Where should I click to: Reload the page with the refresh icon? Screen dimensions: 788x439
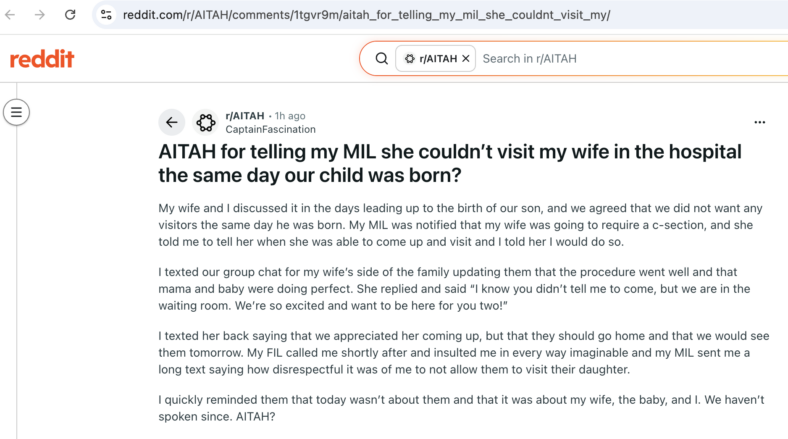[x=70, y=15]
